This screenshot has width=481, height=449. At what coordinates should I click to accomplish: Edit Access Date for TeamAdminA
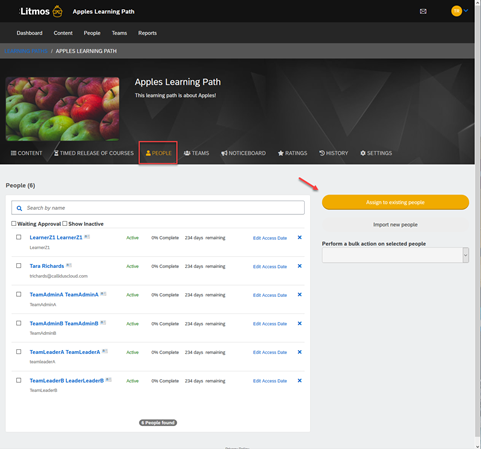270,295
